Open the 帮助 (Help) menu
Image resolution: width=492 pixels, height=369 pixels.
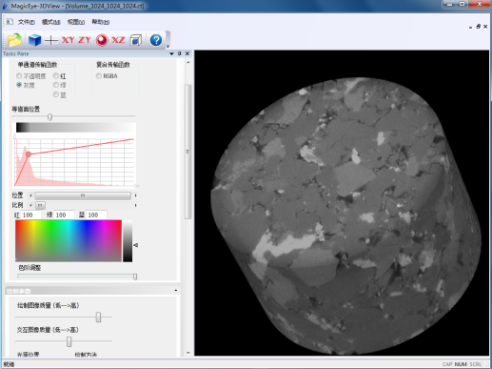[x=100, y=22]
